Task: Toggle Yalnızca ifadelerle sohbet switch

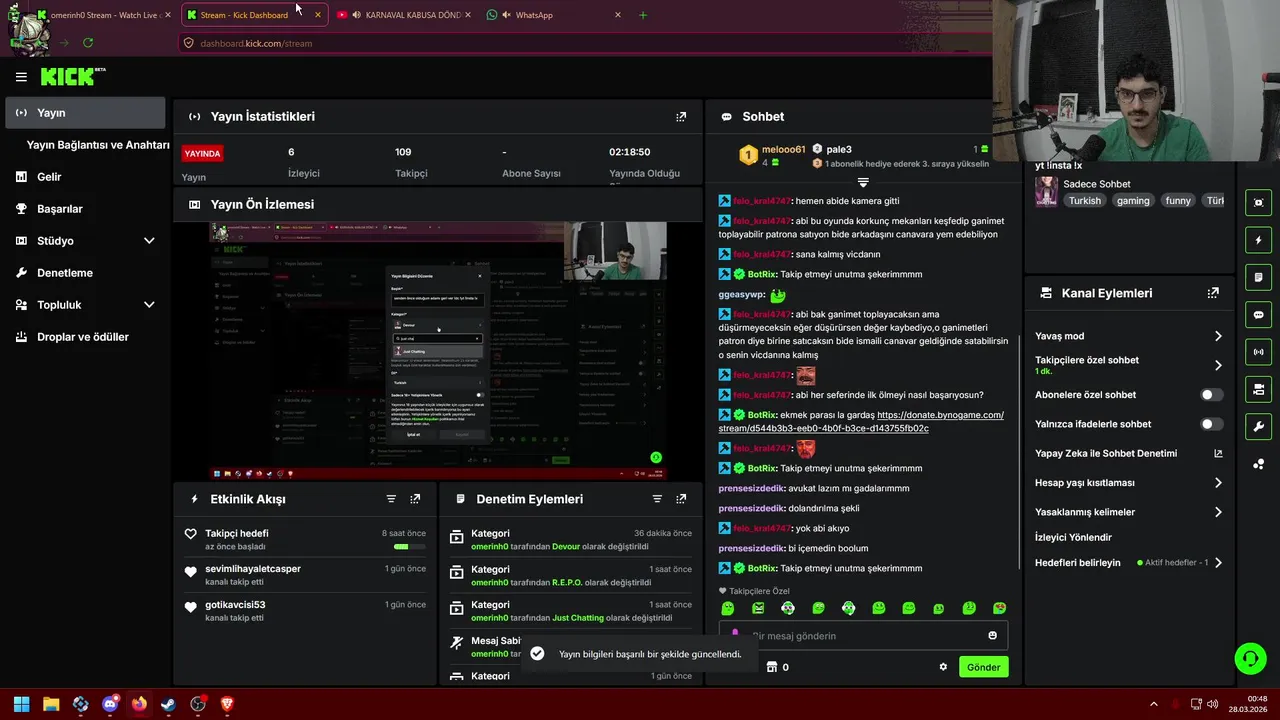Action: 1211,424
